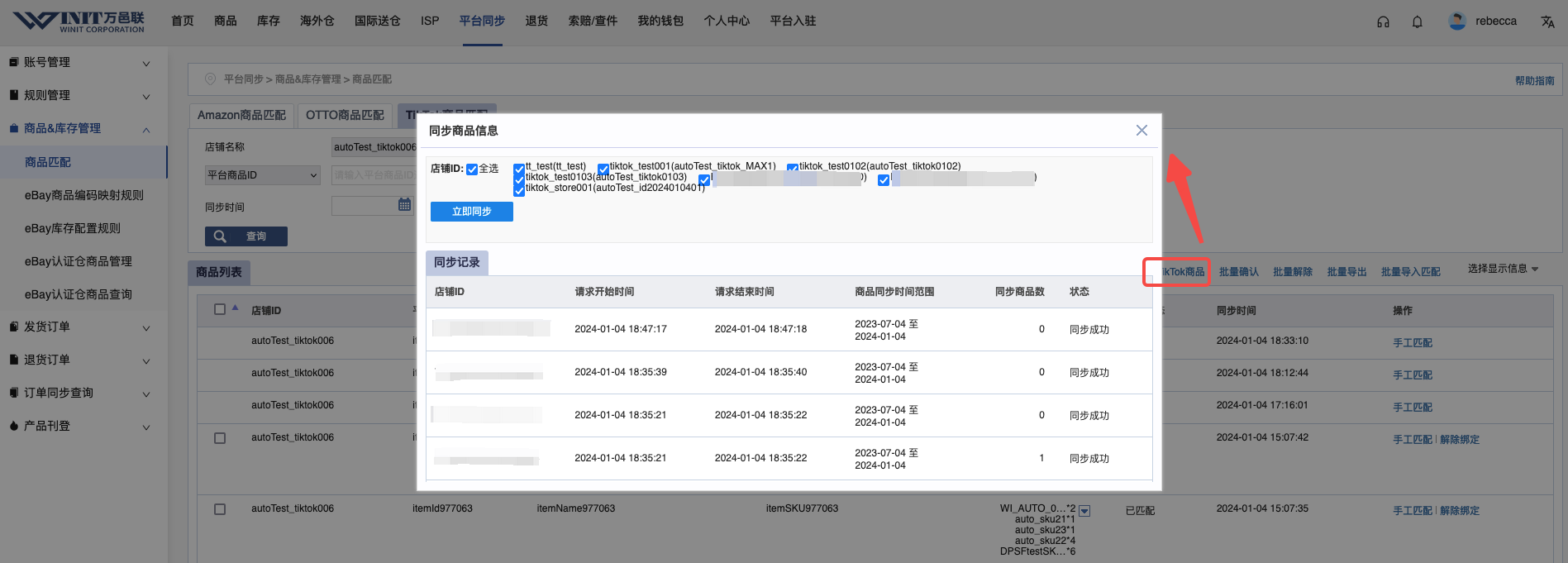Viewport: 1568px width, 563px height.
Task: Open the 选择显示信息 dropdown
Action: [x=1503, y=269]
